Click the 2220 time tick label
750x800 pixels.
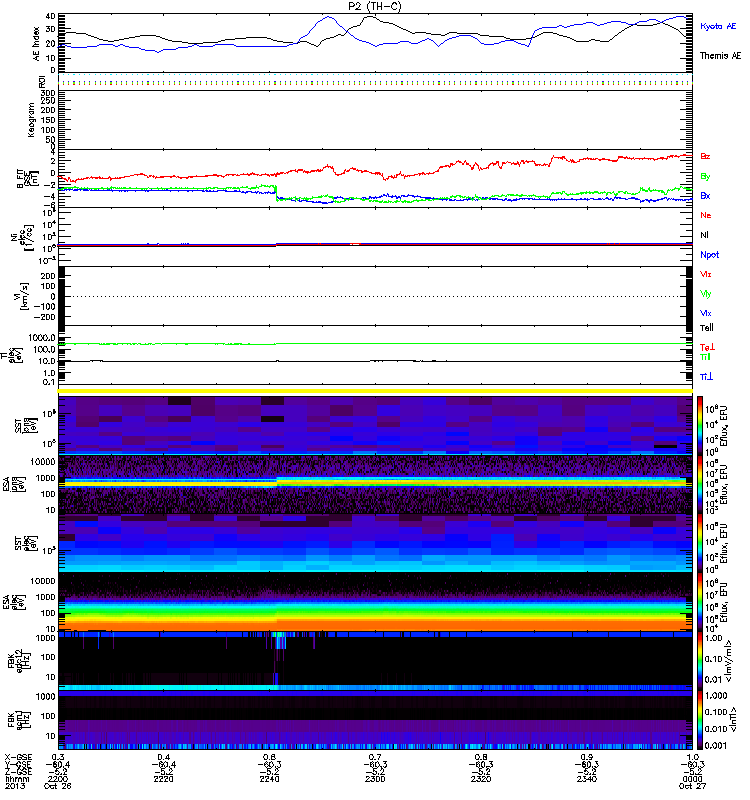coord(163,779)
